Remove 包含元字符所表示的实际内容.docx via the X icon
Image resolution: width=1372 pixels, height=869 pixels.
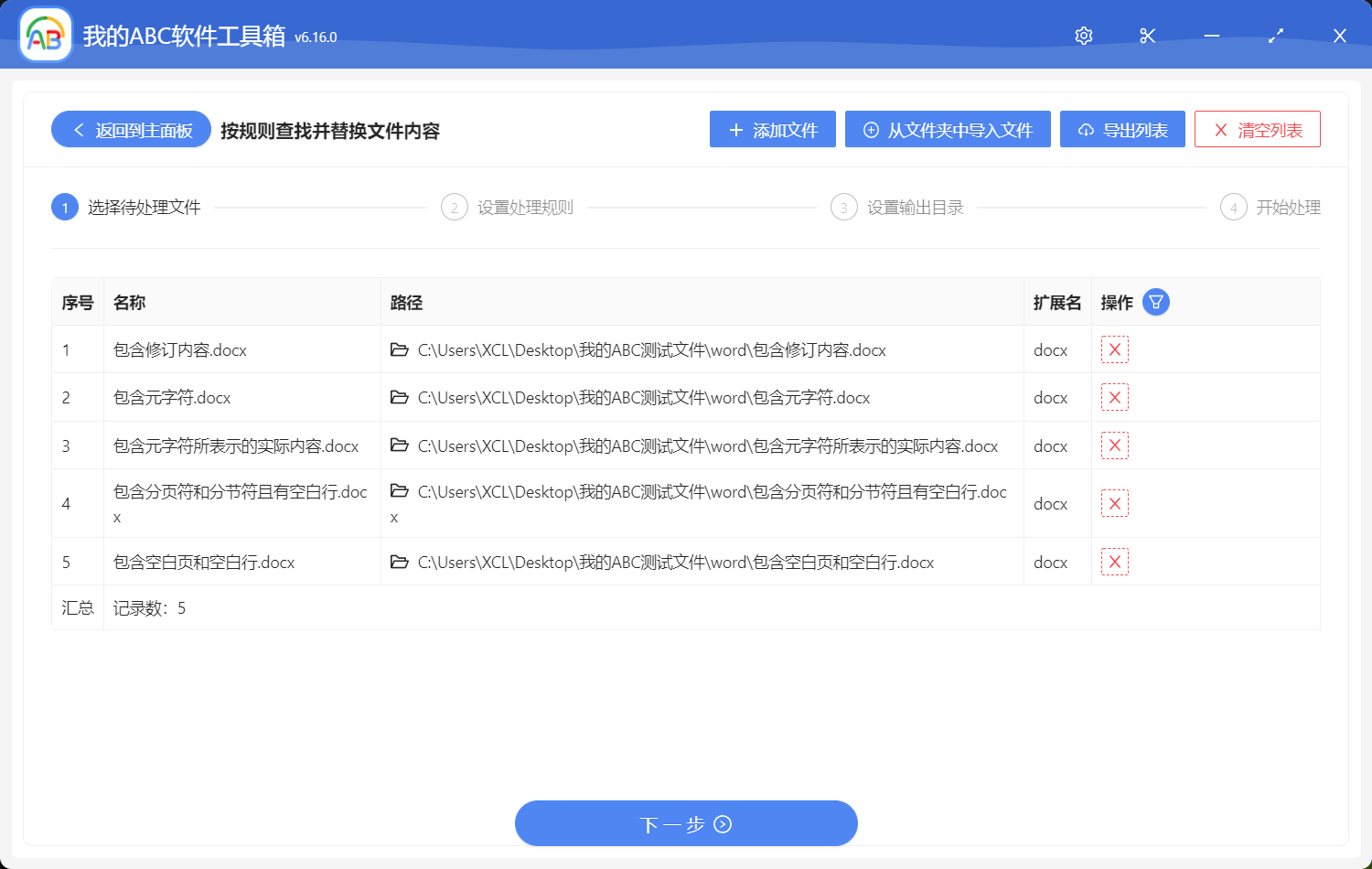[x=1114, y=445]
